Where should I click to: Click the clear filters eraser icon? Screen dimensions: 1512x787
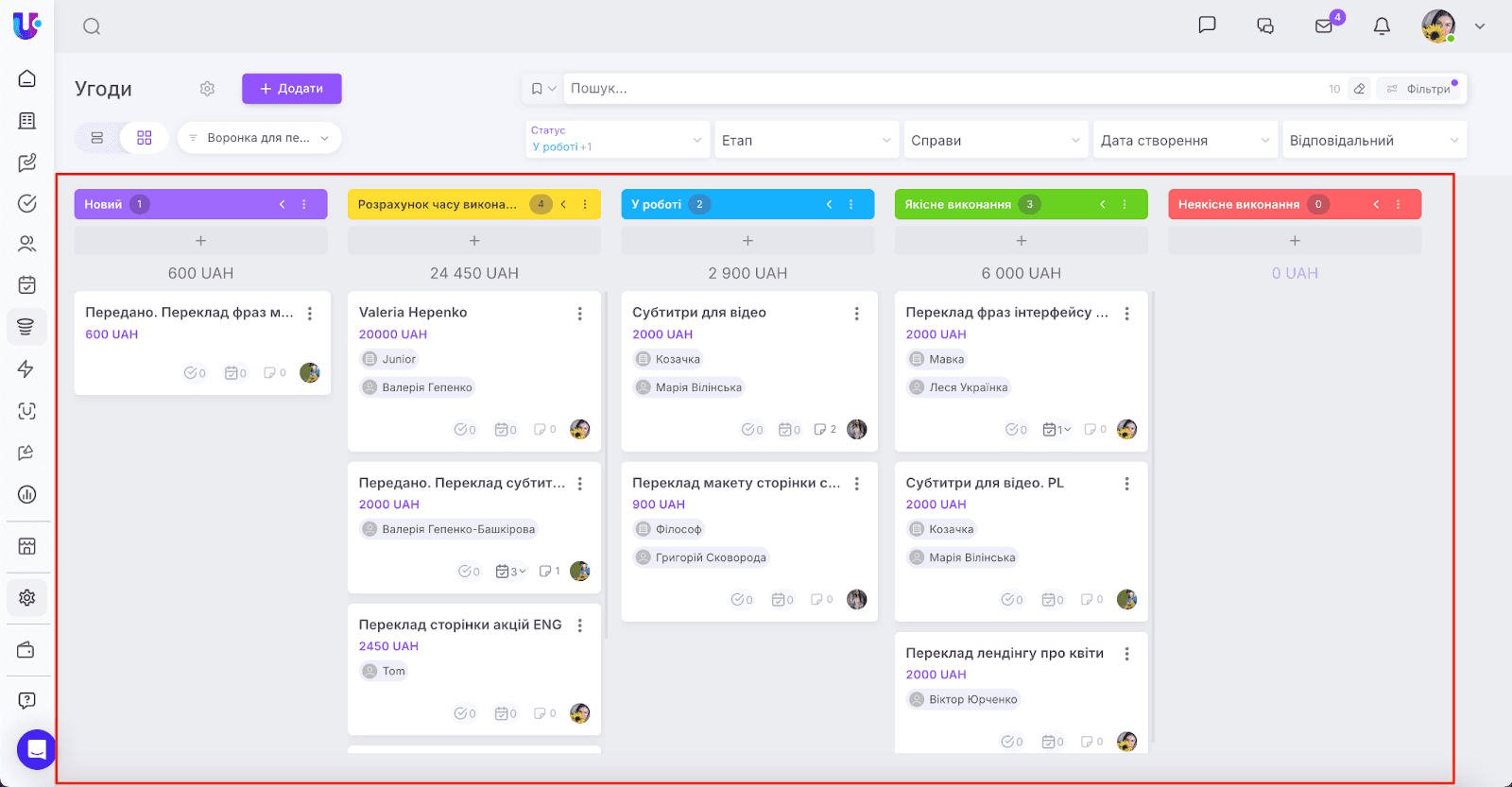1359,89
